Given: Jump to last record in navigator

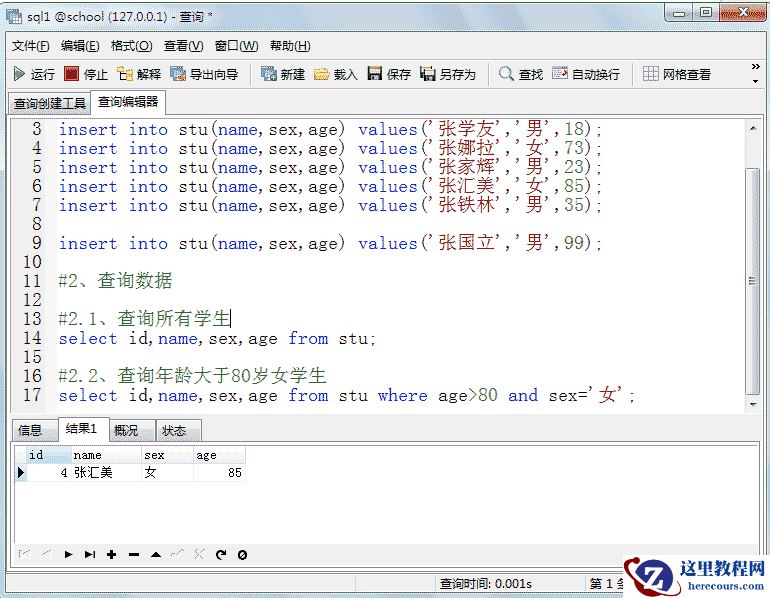Looking at the screenshot, I should (90, 554).
